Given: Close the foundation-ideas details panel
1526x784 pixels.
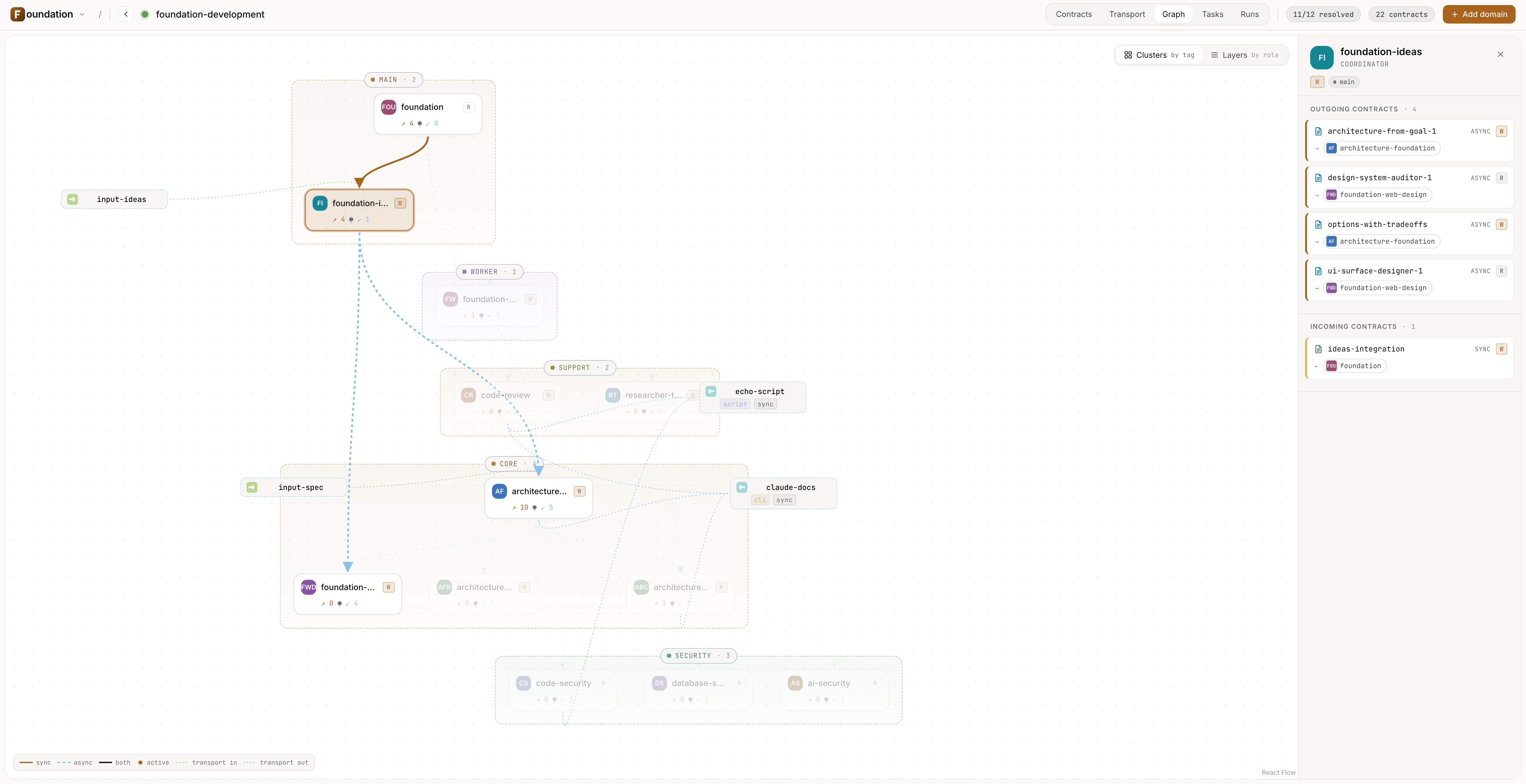Looking at the screenshot, I should 1500,55.
